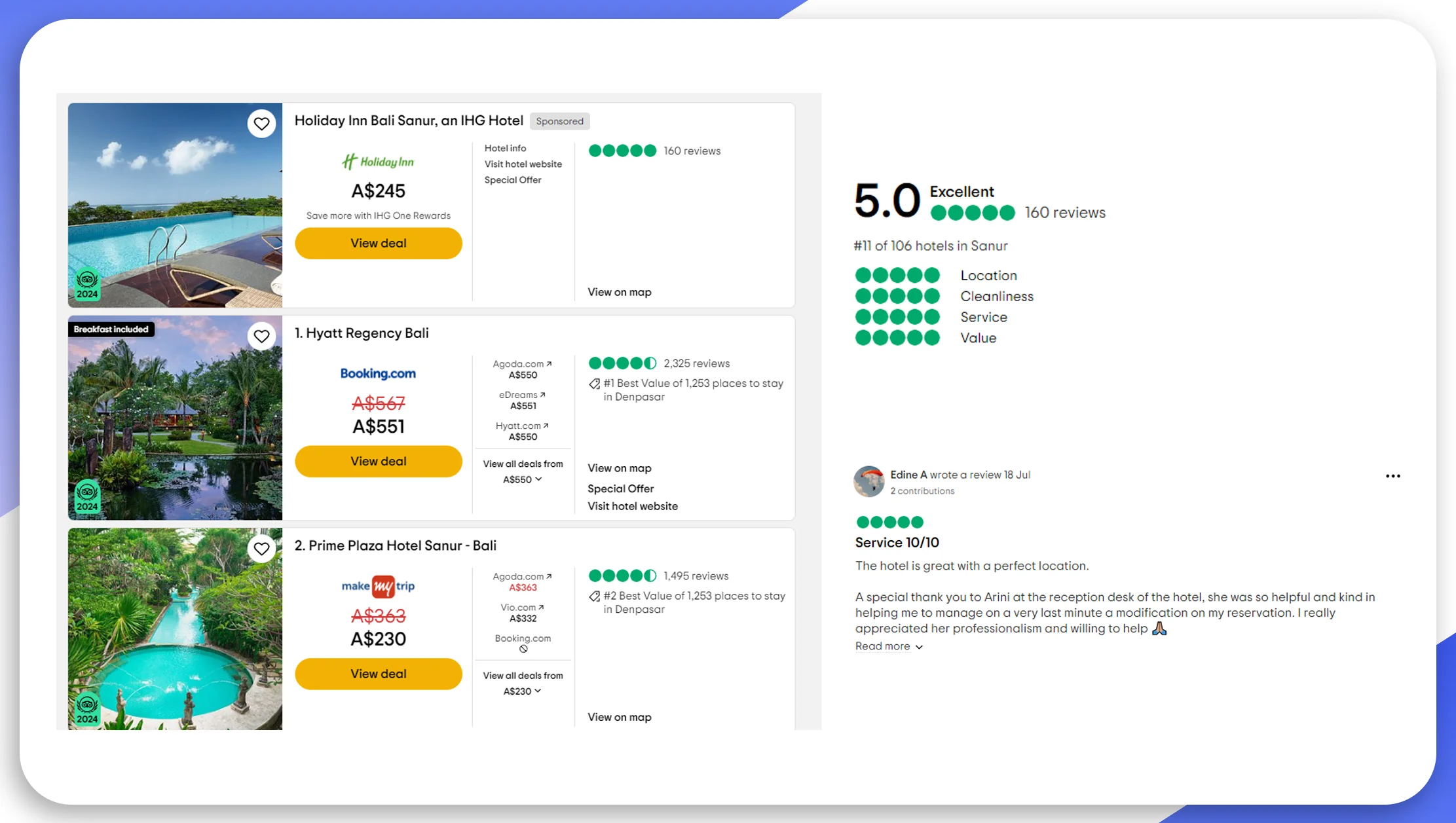Click 2024 award badge on Hyatt Regency photo
This screenshot has height=823, width=1456.
87,498
